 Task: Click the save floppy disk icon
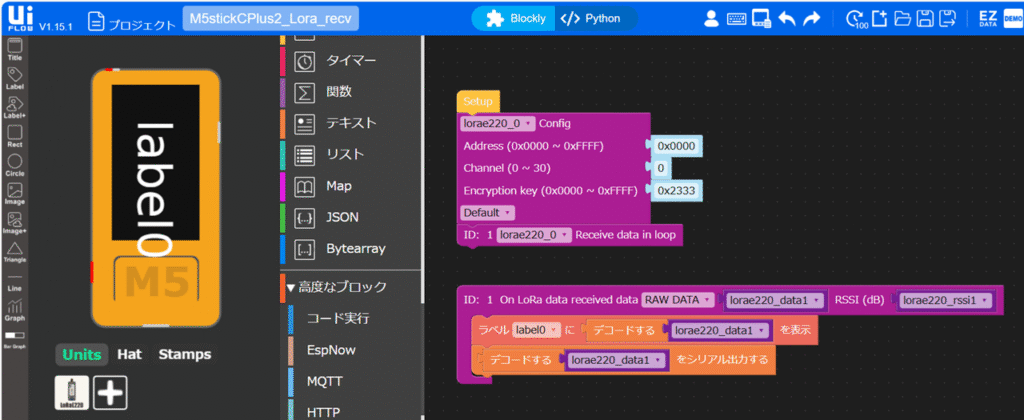point(926,18)
